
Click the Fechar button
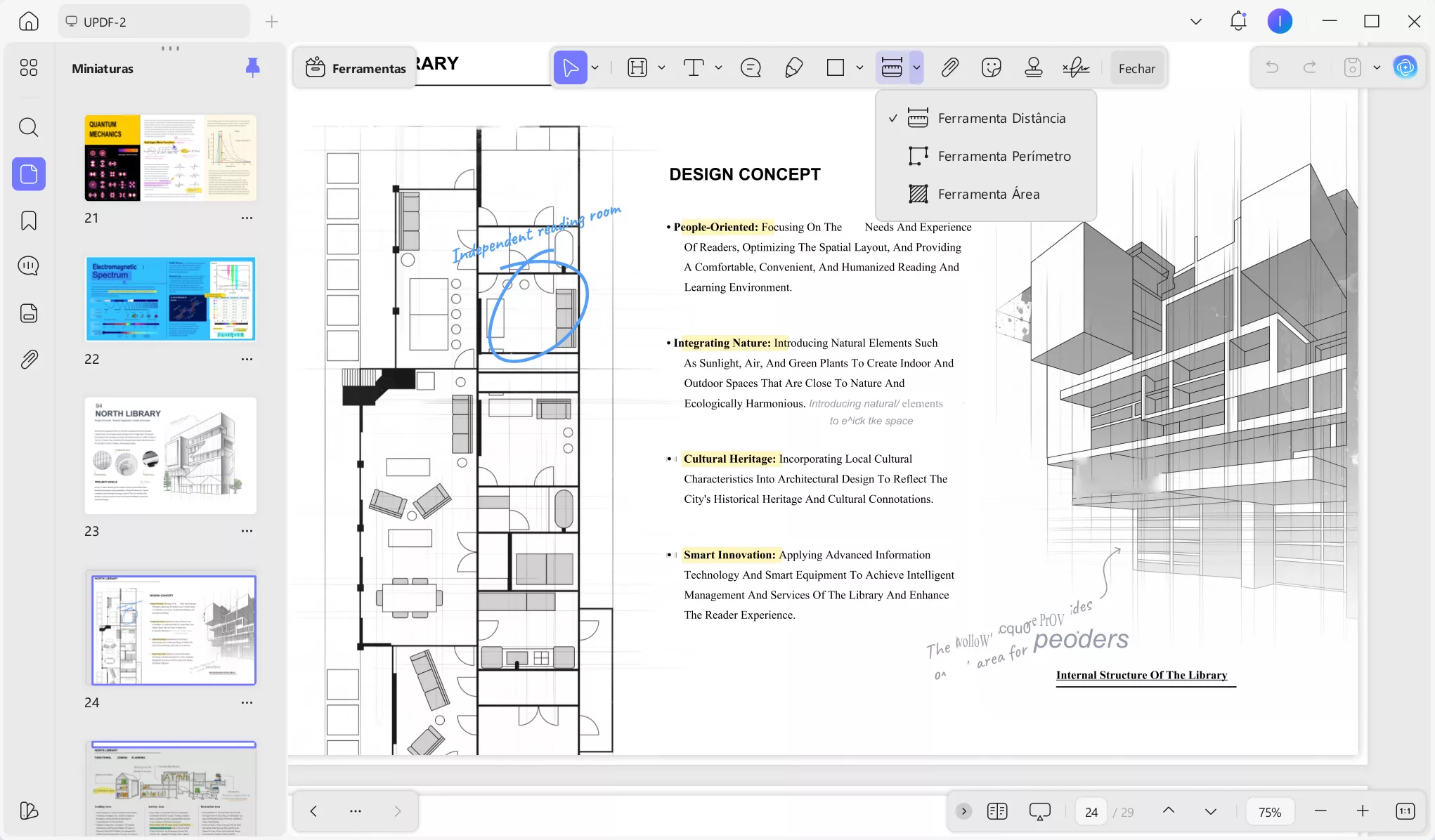(1136, 68)
